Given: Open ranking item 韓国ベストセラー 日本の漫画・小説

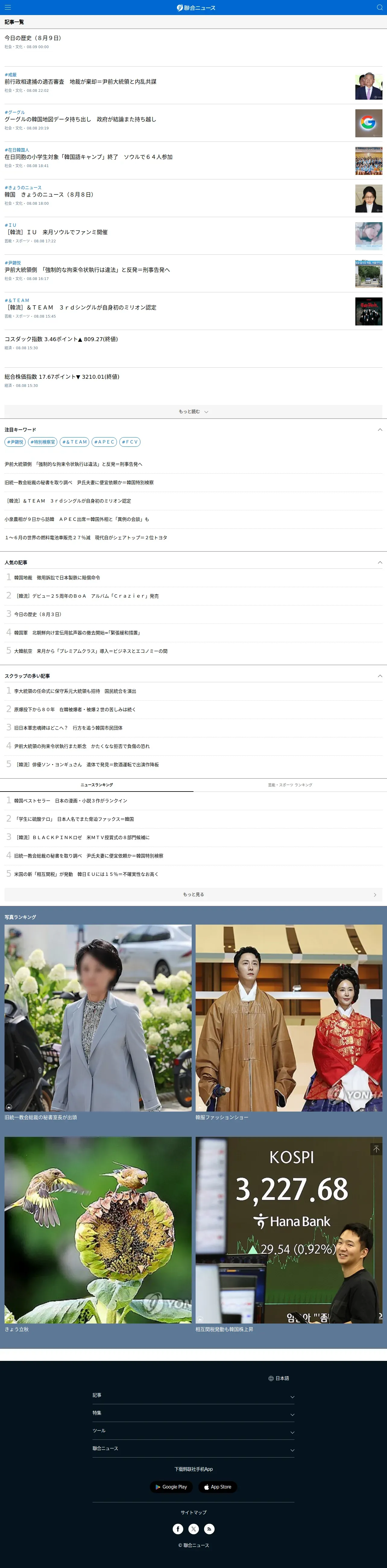Looking at the screenshot, I should [x=71, y=801].
